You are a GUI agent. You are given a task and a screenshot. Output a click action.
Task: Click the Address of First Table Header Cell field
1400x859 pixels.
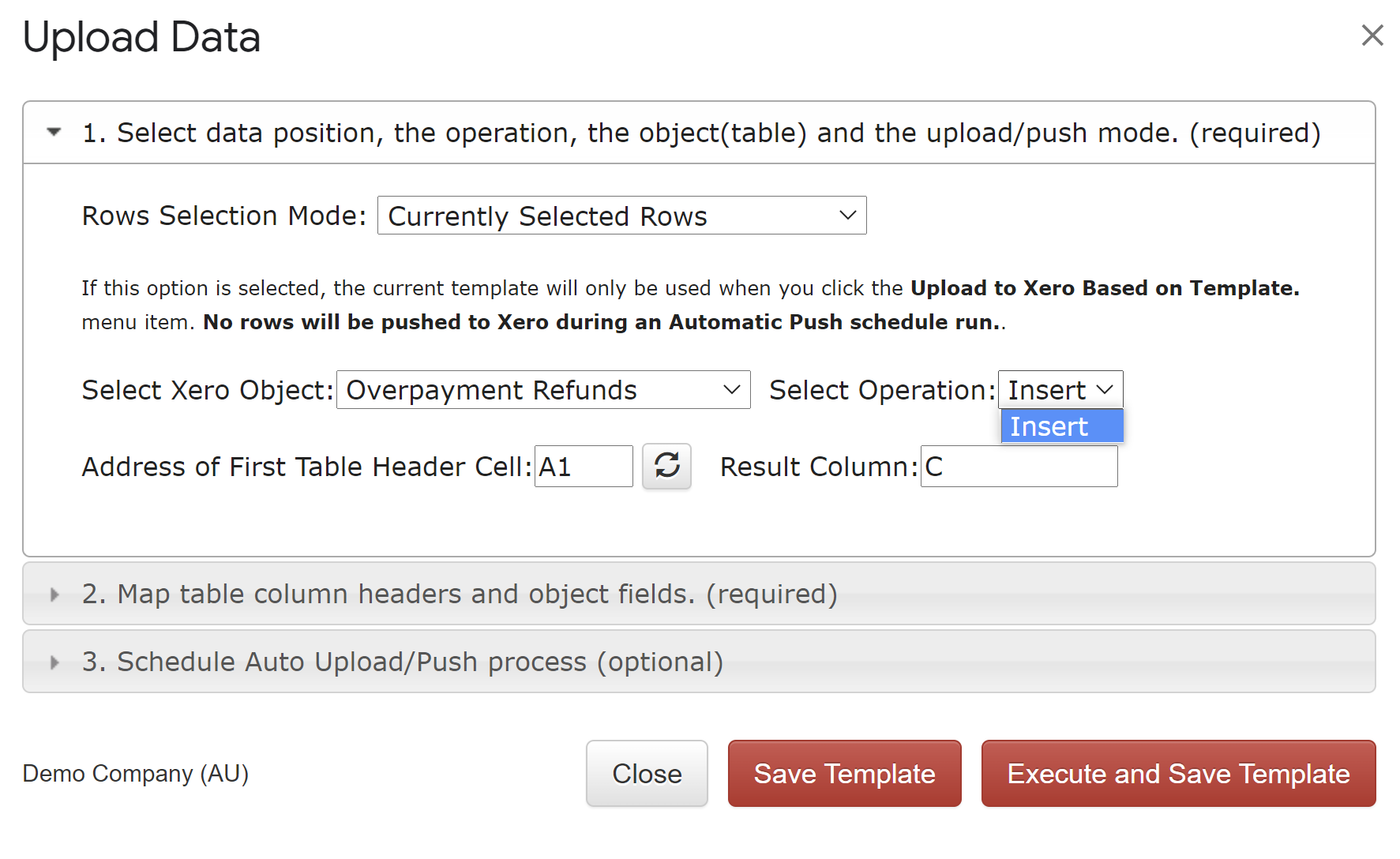(583, 467)
